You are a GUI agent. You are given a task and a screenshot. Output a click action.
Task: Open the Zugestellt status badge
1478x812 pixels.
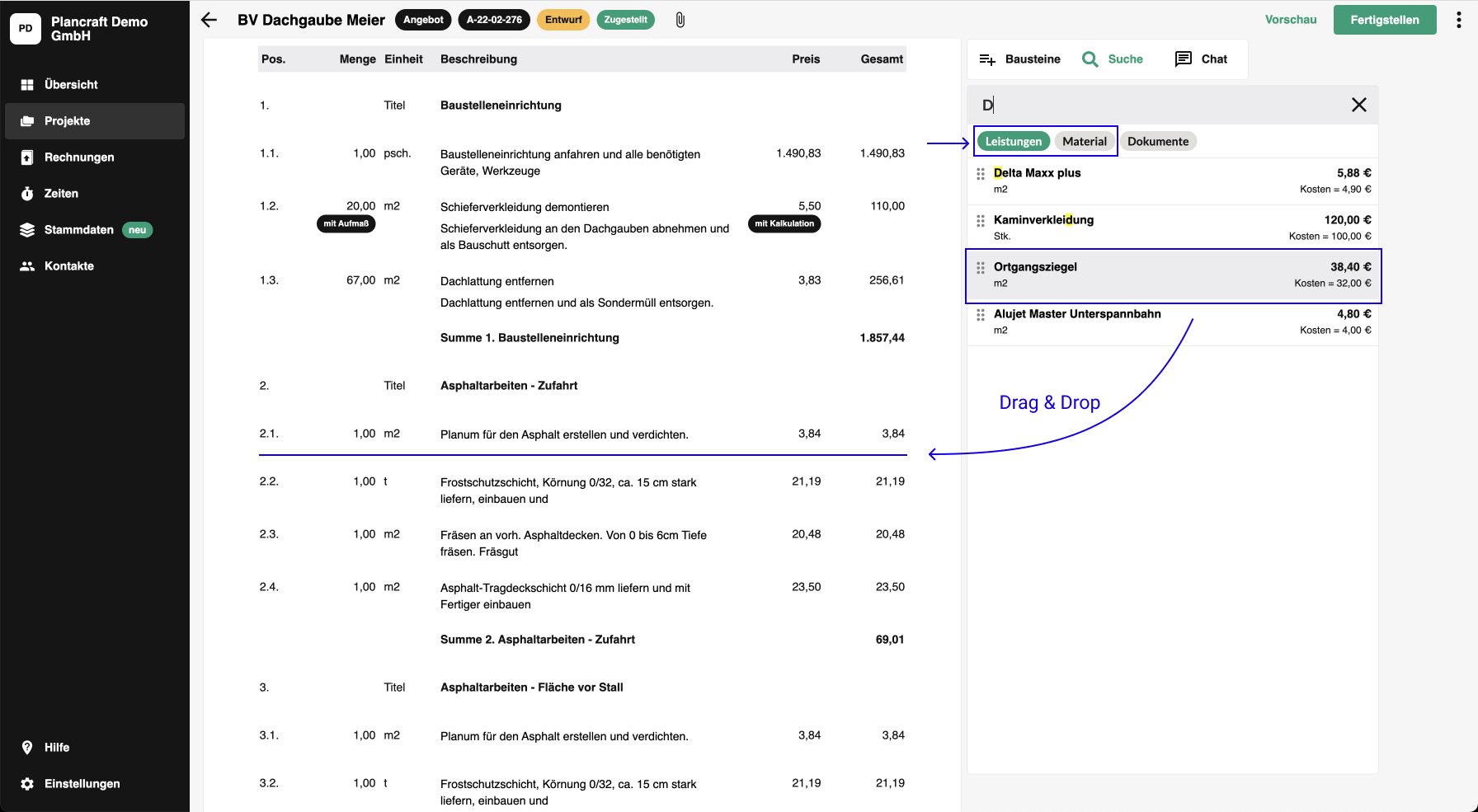click(625, 20)
